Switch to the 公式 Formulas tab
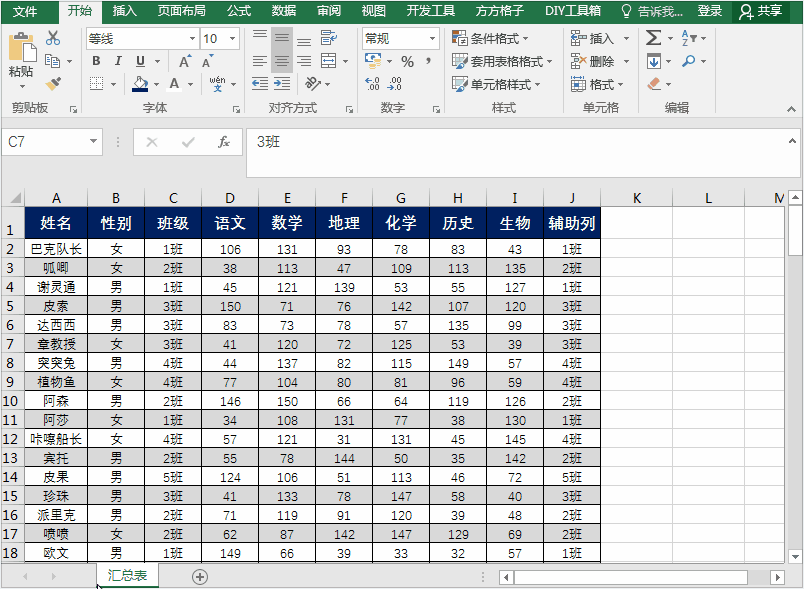The height and width of the screenshot is (589, 804). tap(239, 11)
